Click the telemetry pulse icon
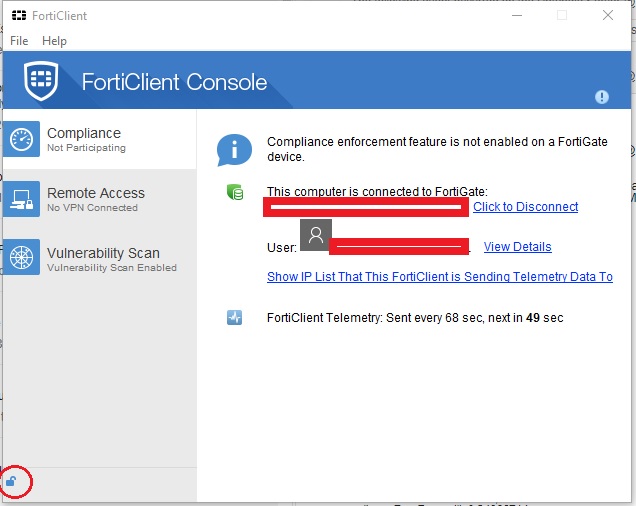The height and width of the screenshot is (506, 636). [234, 318]
